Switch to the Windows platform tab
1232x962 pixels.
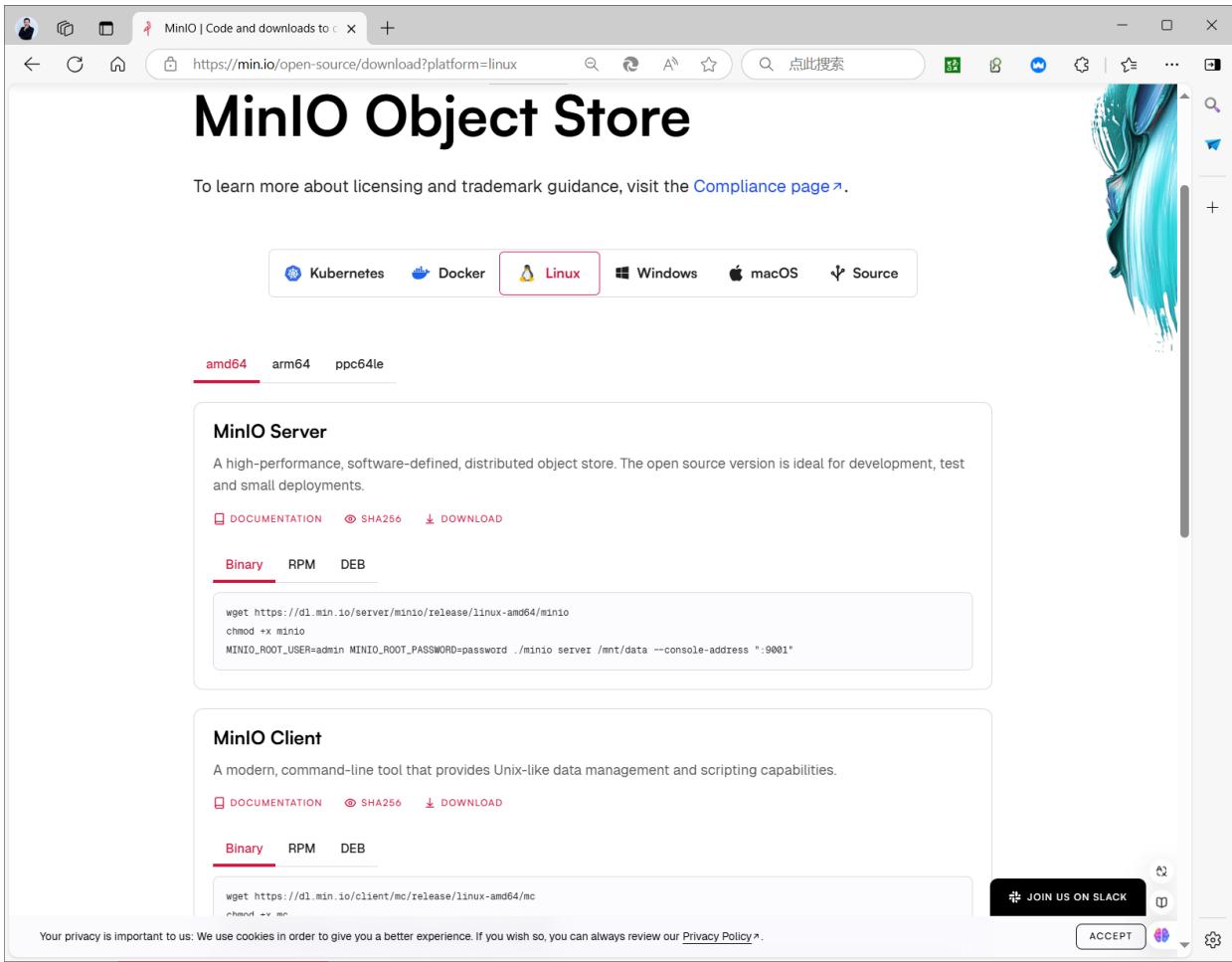click(656, 274)
